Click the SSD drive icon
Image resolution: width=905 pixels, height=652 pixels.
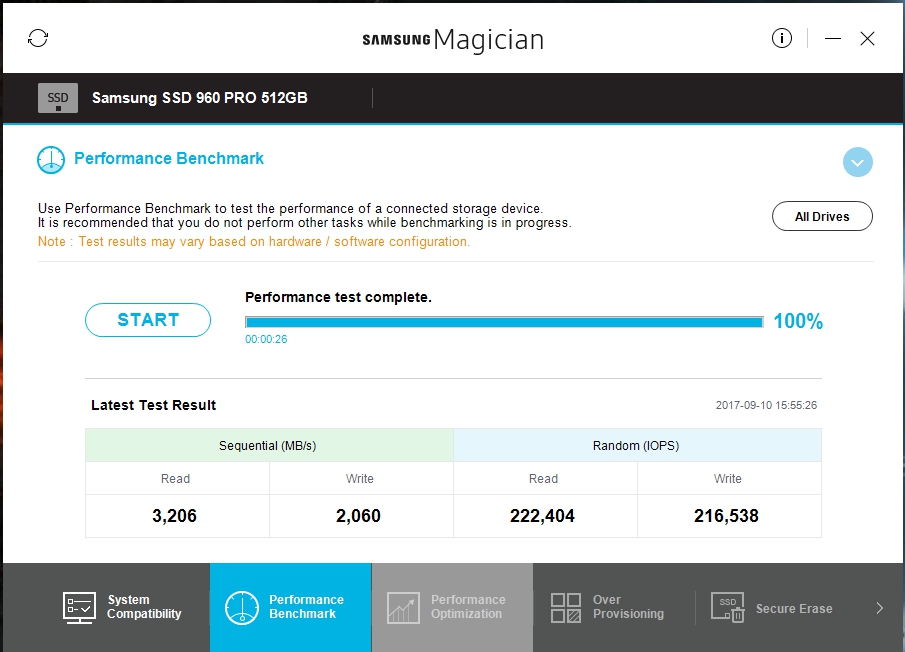58,98
